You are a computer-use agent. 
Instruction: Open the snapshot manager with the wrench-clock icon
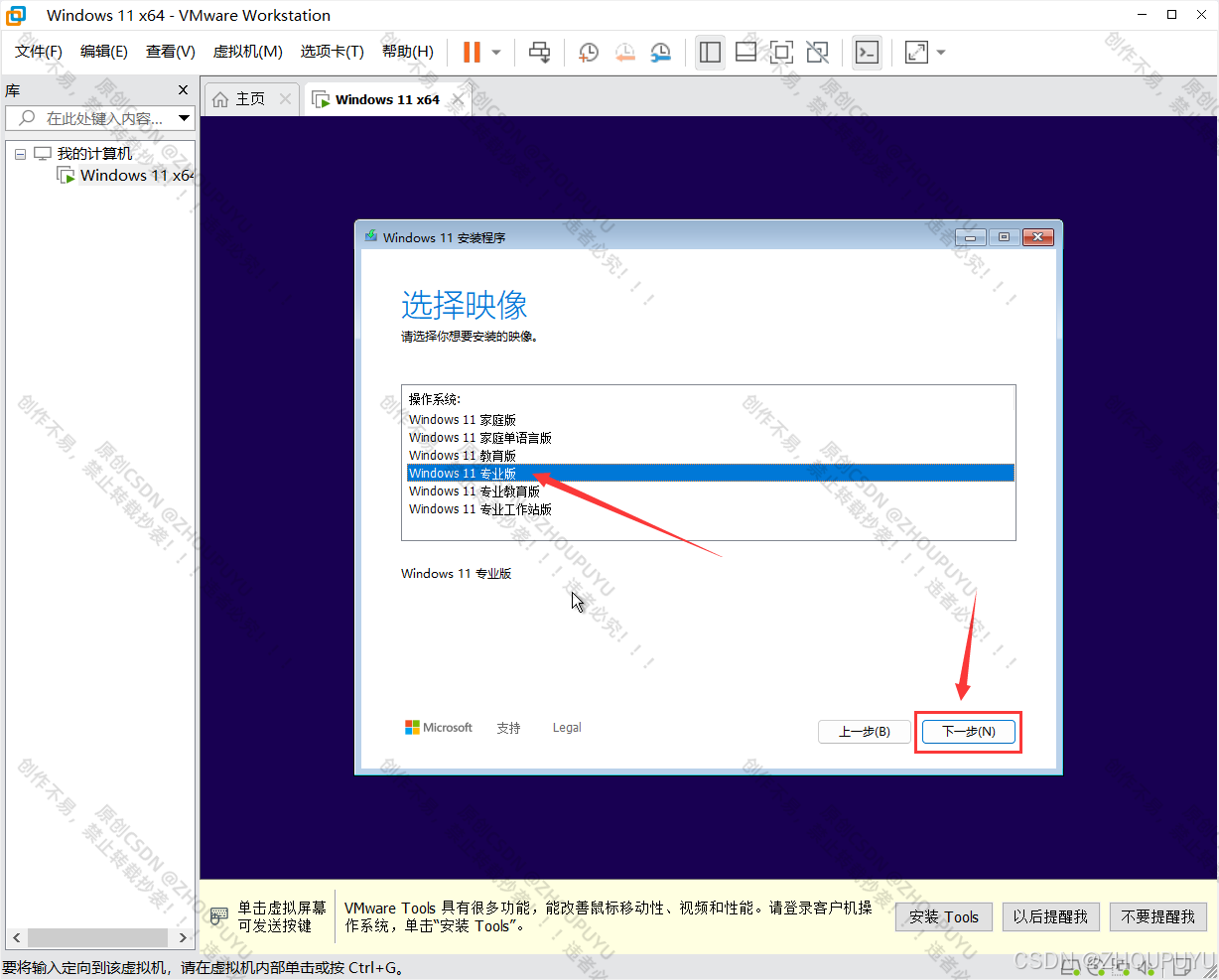pyautogui.click(x=660, y=53)
